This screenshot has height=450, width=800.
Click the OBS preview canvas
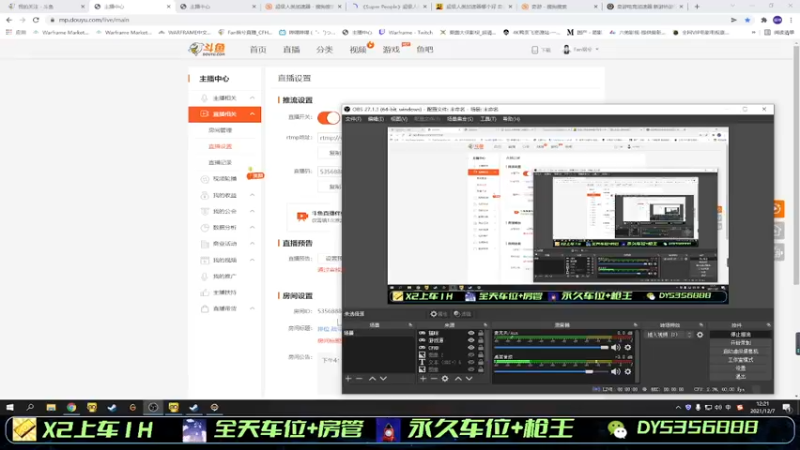558,215
